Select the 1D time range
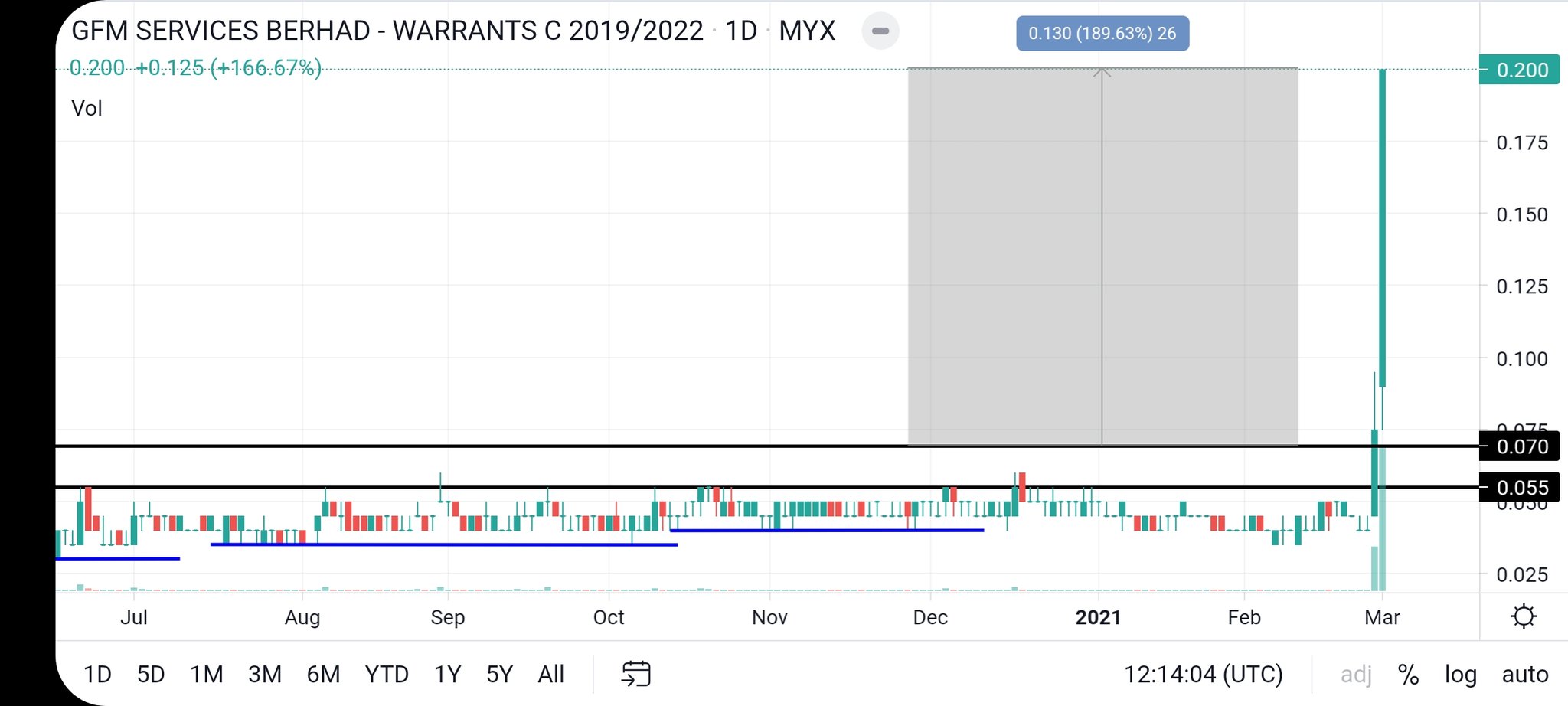This screenshot has width=1568, height=706. tap(97, 675)
